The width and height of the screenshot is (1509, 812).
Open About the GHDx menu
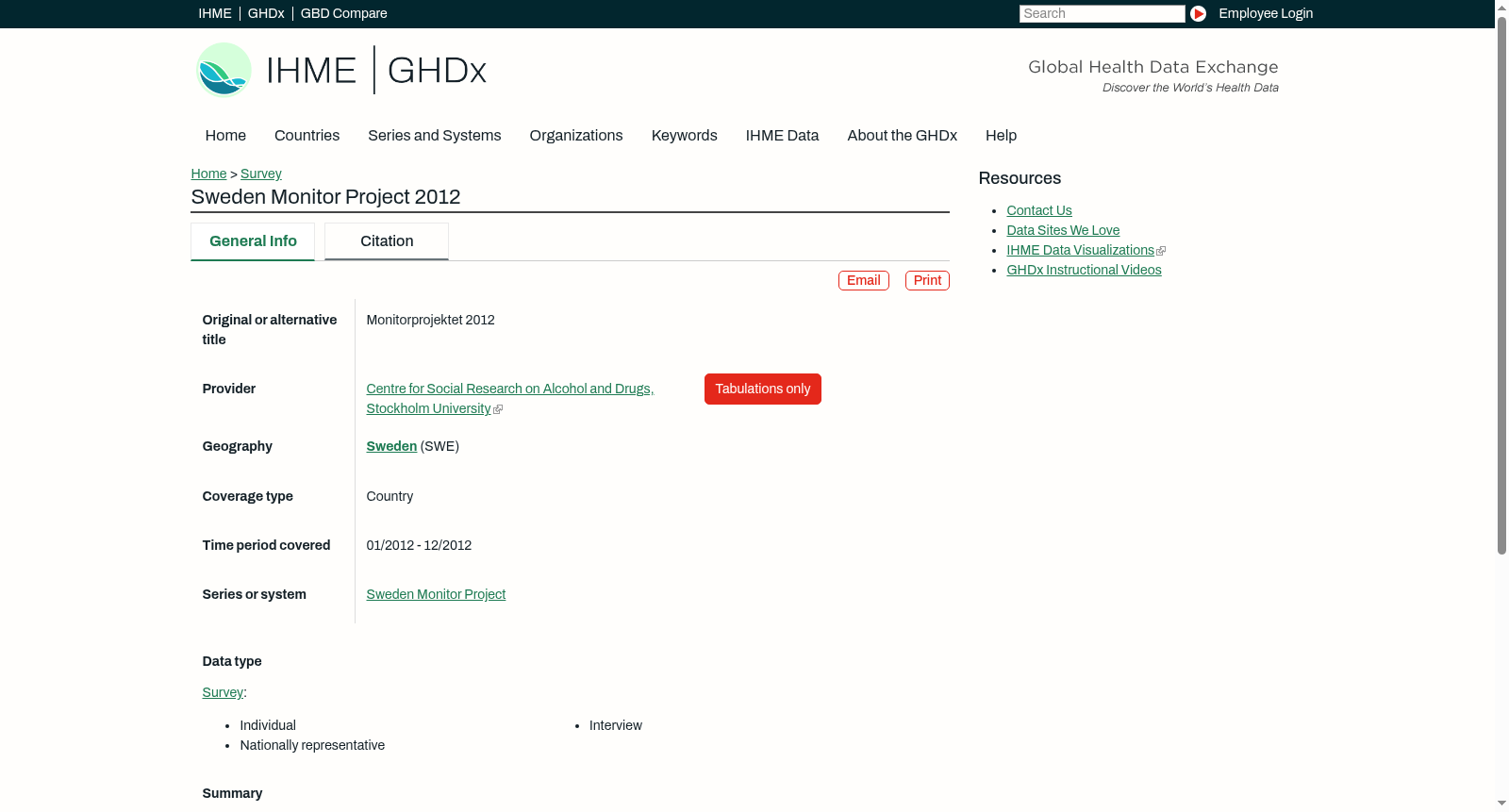click(902, 135)
